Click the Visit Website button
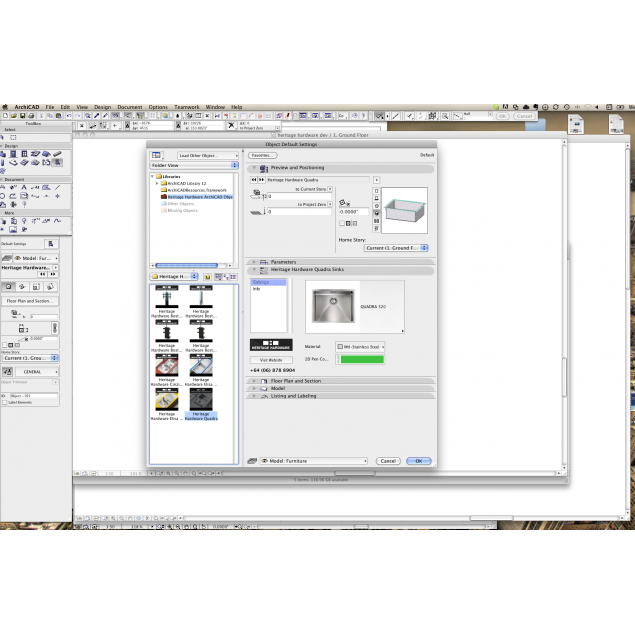This screenshot has width=635, height=635. [x=271, y=360]
